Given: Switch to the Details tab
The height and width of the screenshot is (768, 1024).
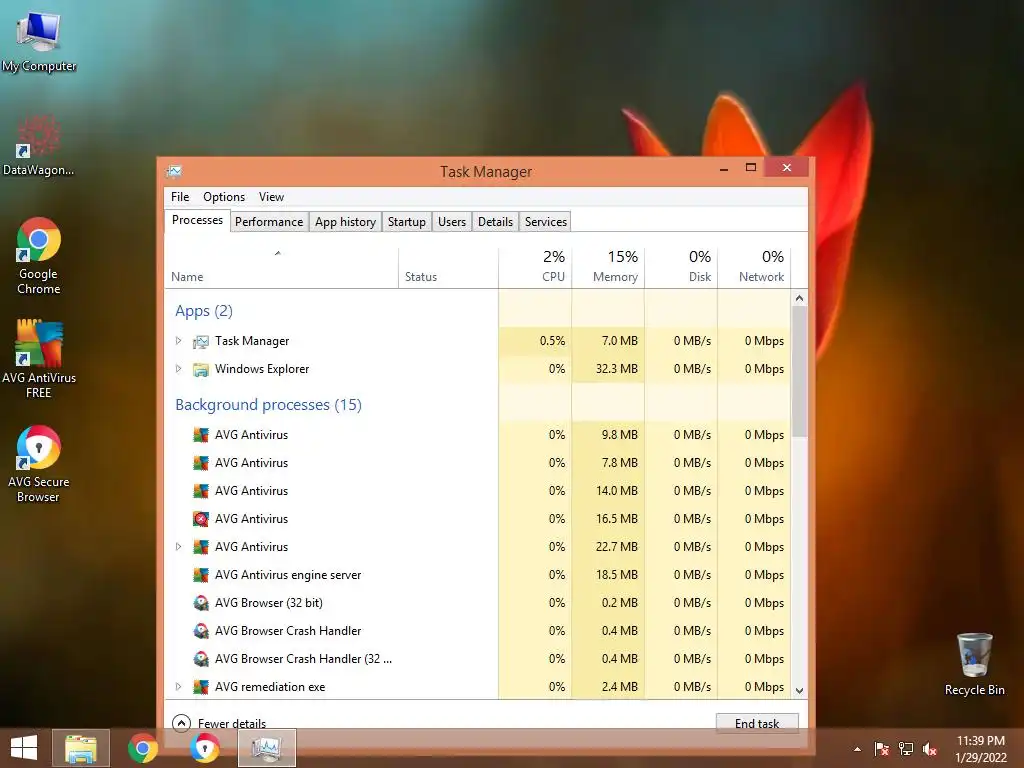Looking at the screenshot, I should (495, 222).
